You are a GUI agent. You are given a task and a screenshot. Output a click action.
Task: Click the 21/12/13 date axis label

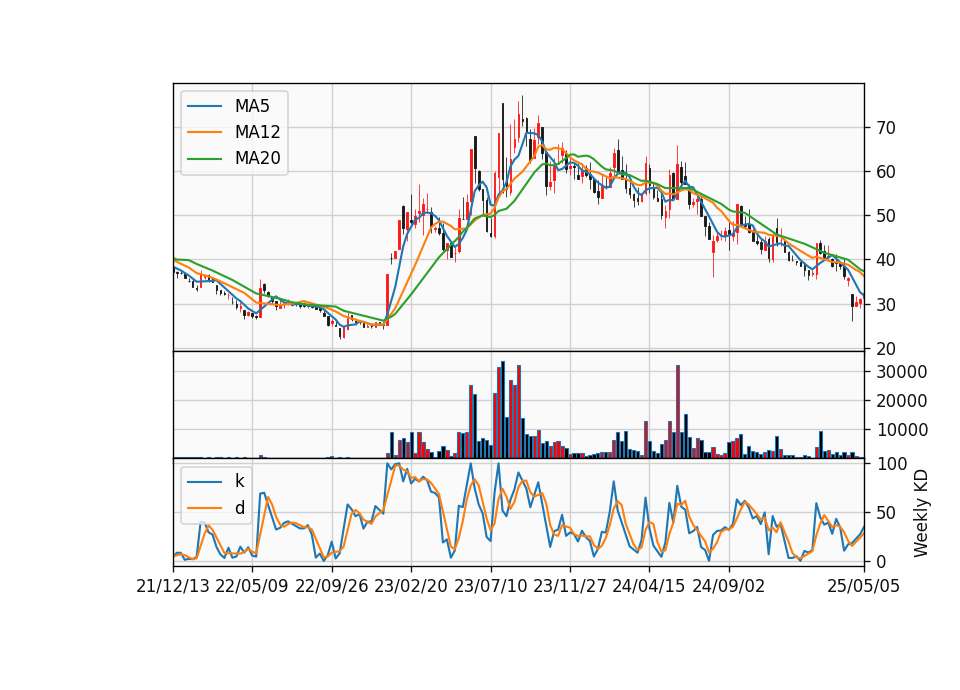tap(173, 586)
